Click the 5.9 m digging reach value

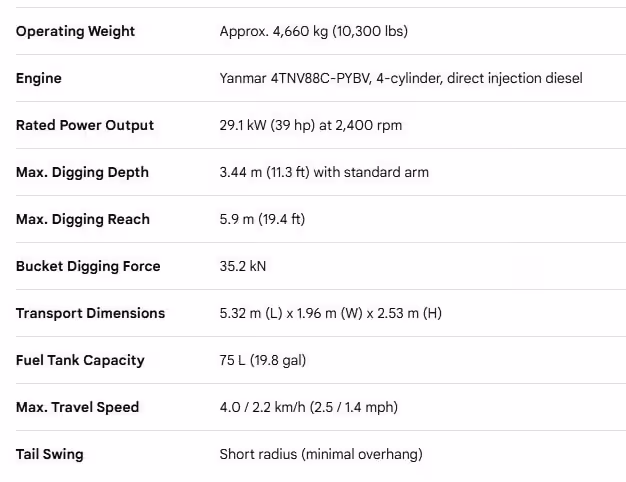point(262,219)
